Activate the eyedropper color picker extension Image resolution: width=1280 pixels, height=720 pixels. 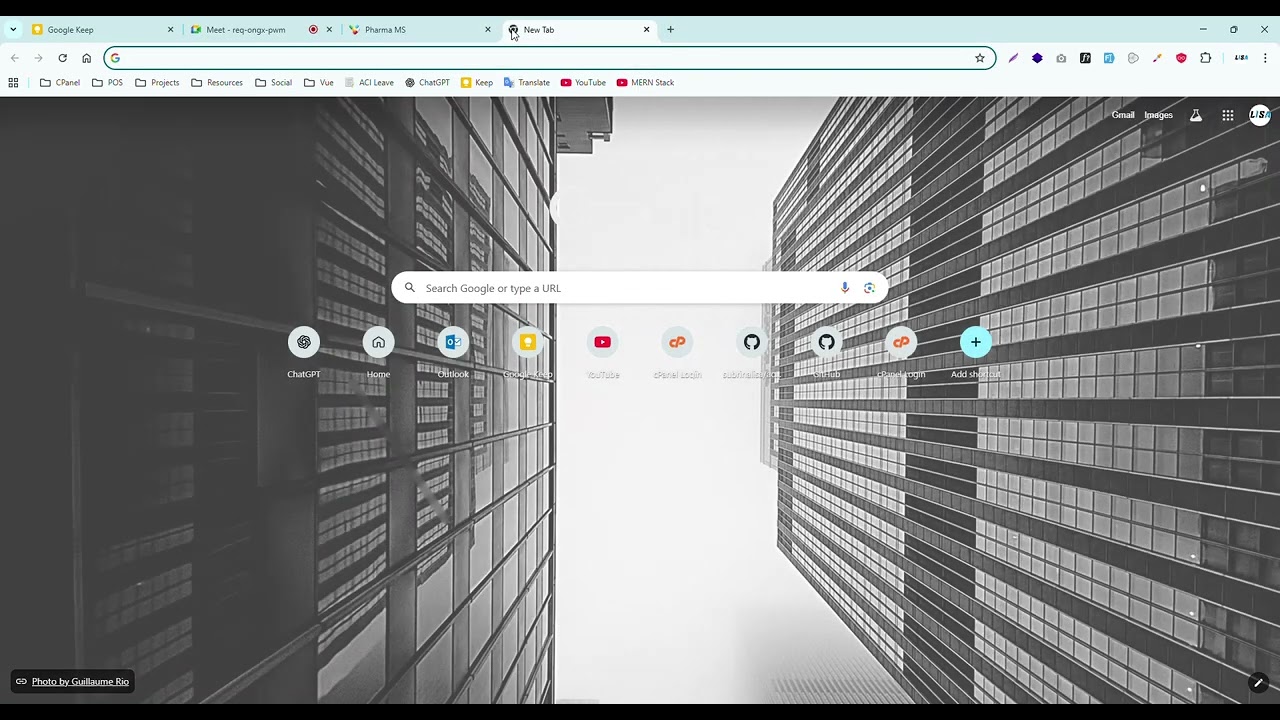1157,58
